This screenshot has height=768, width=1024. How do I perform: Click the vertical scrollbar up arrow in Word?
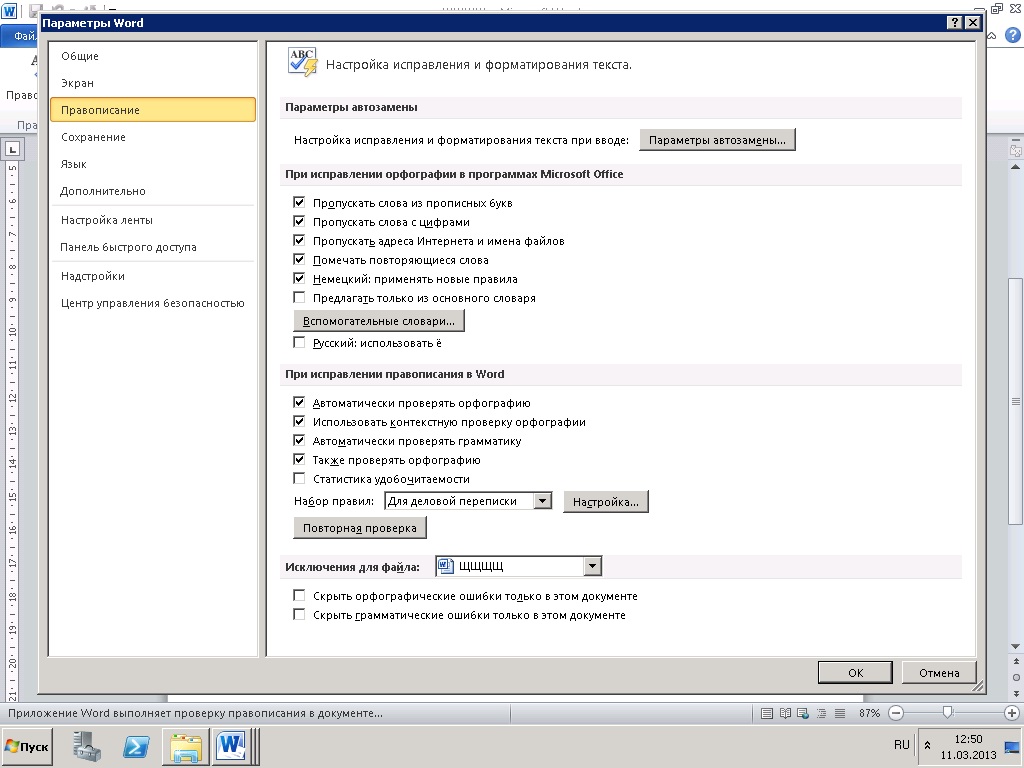point(1016,167)
